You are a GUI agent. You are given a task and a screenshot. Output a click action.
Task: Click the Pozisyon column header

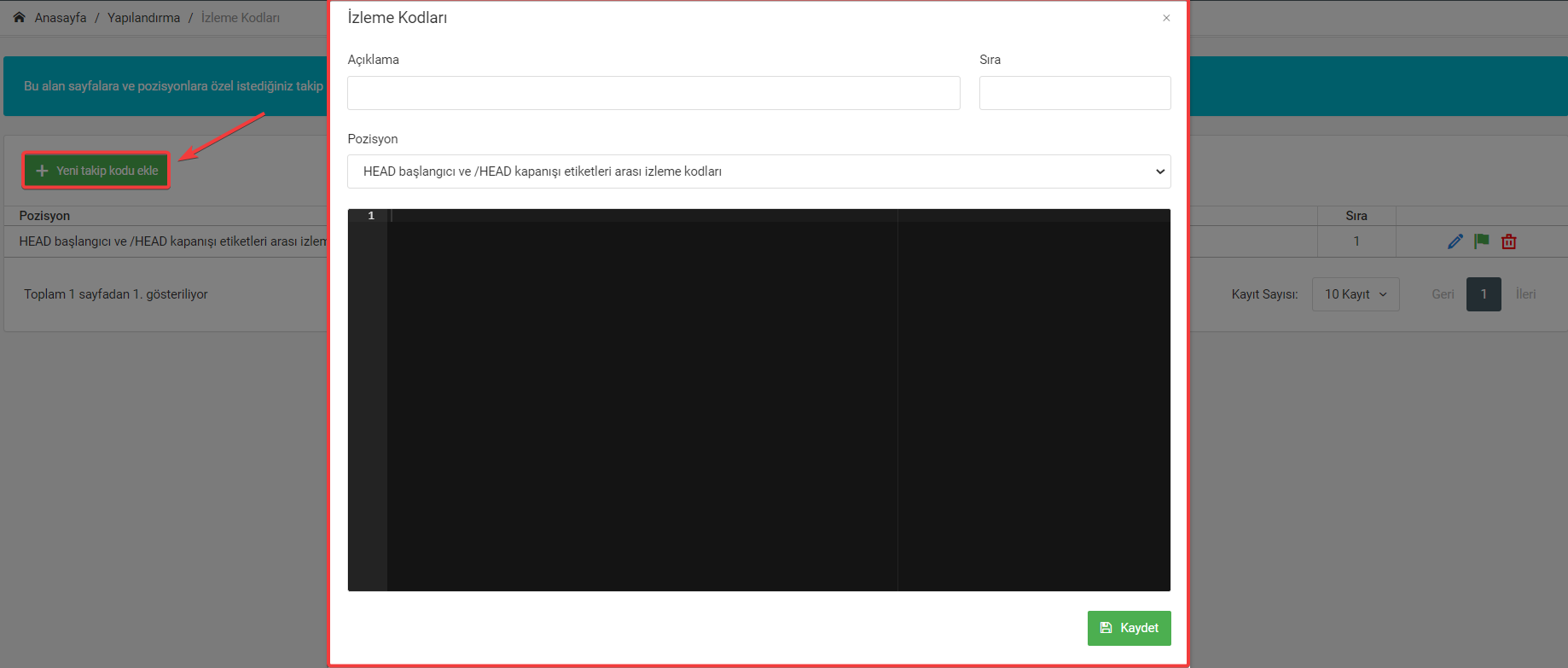[x=44, y=216]
